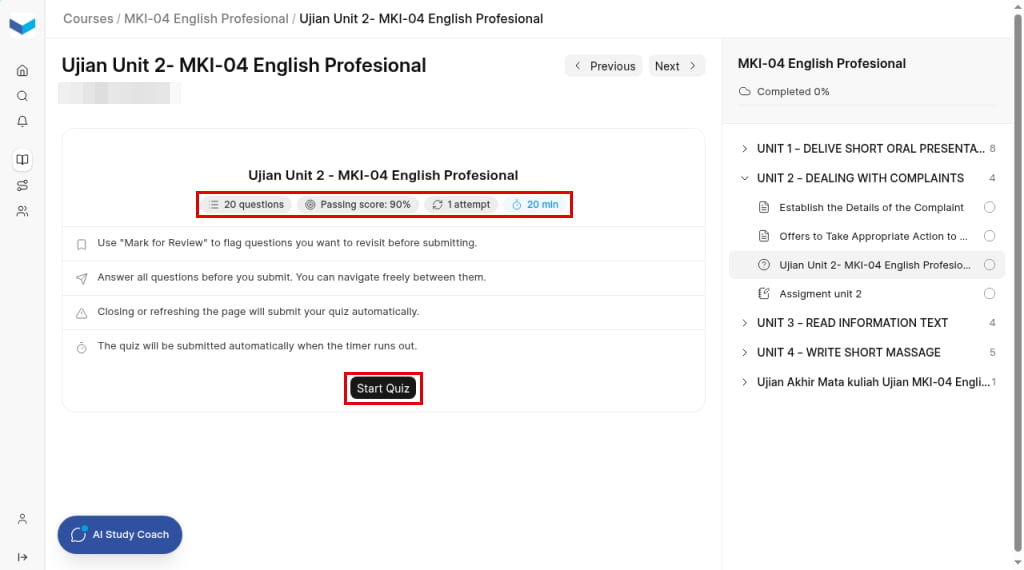Start the quiz with the Start Quiz button

click(x=383, y=388)
